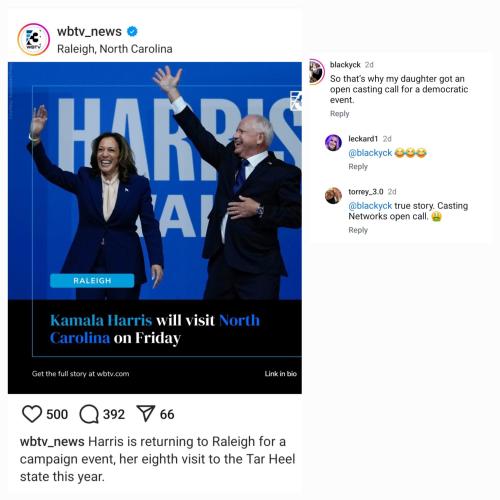Open blackyck's profile avatar
Image resolution: width=500 pixels, height=500 pixels.
pos(316,71)
